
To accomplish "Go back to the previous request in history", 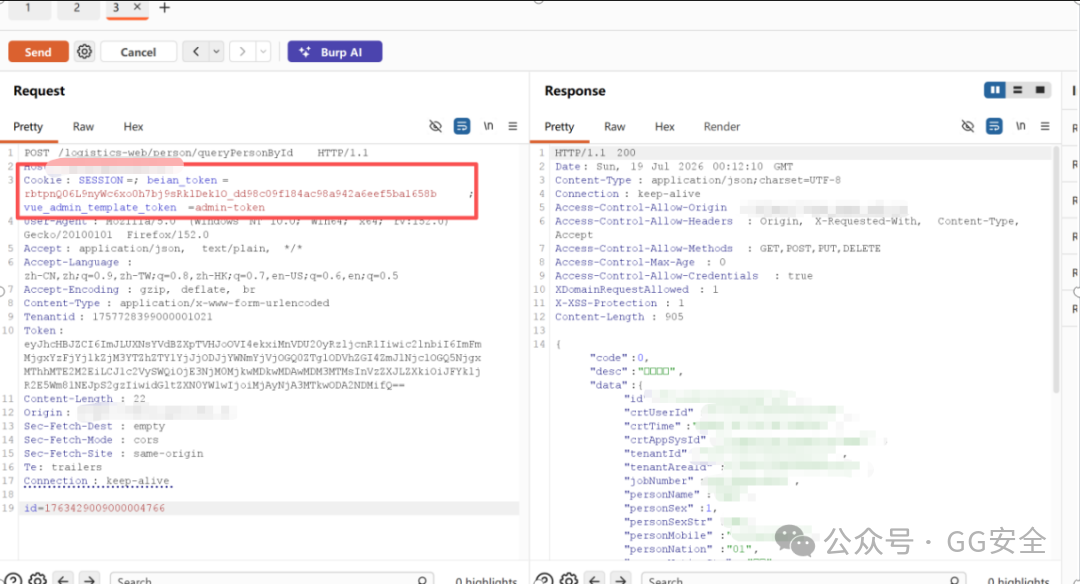I will [x=196, y=52].
